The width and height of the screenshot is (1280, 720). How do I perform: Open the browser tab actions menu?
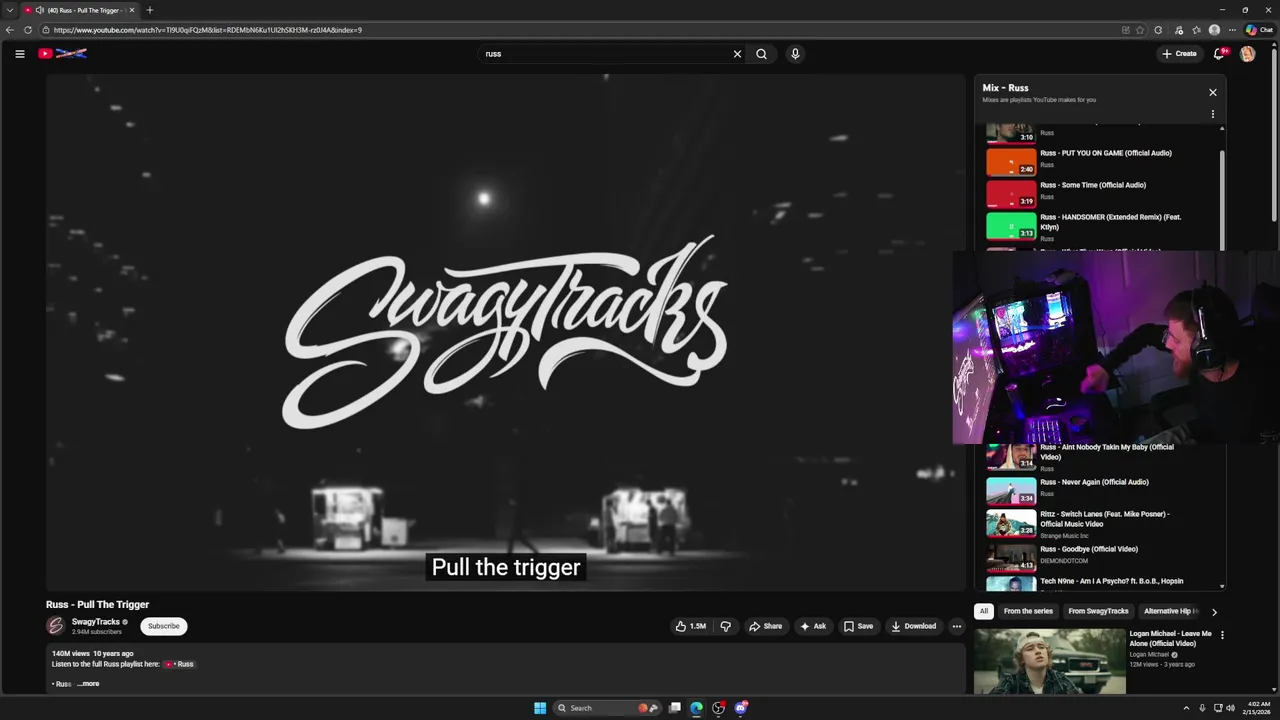(x=9, y=10)
